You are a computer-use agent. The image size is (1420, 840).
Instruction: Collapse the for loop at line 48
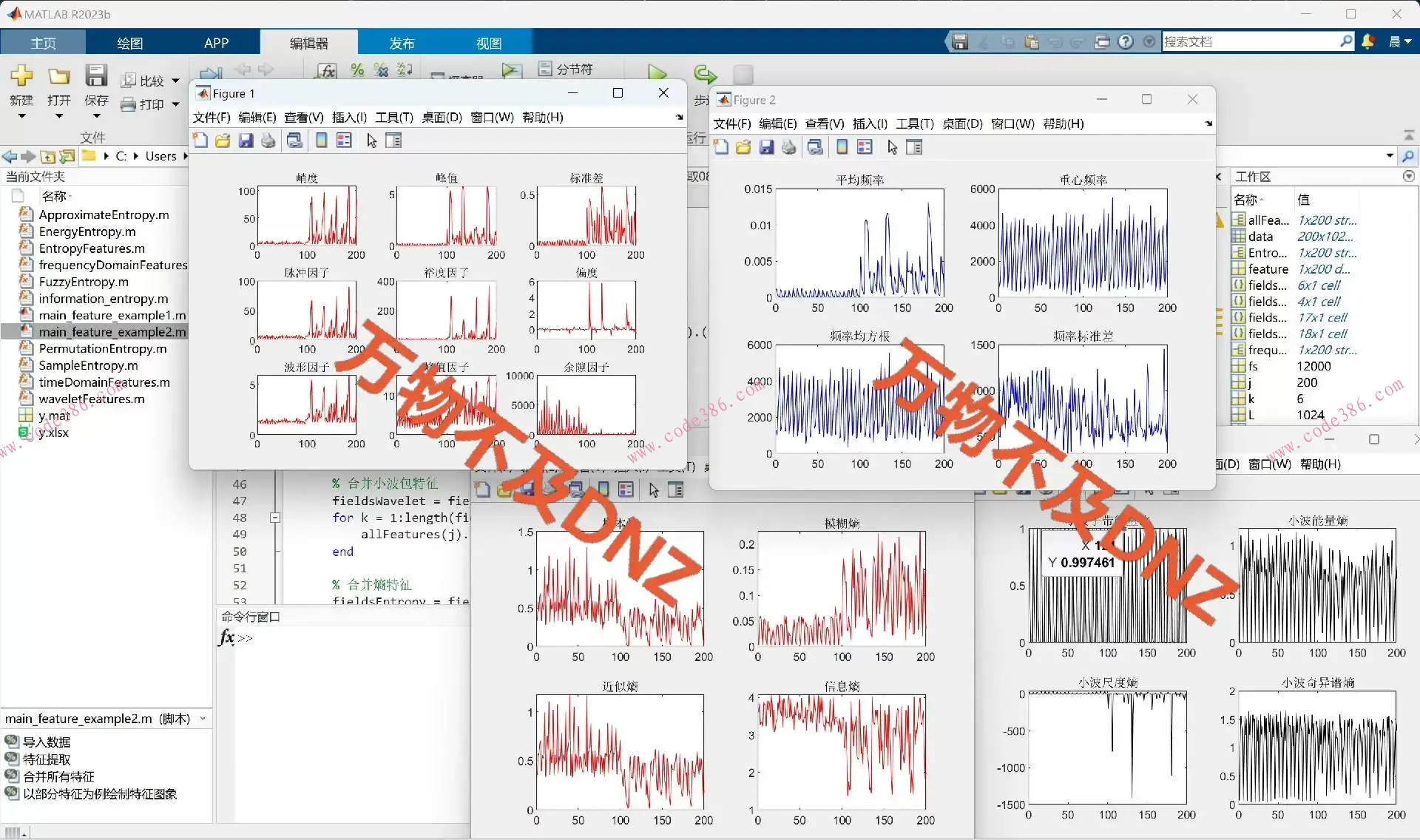coord(275,518)
